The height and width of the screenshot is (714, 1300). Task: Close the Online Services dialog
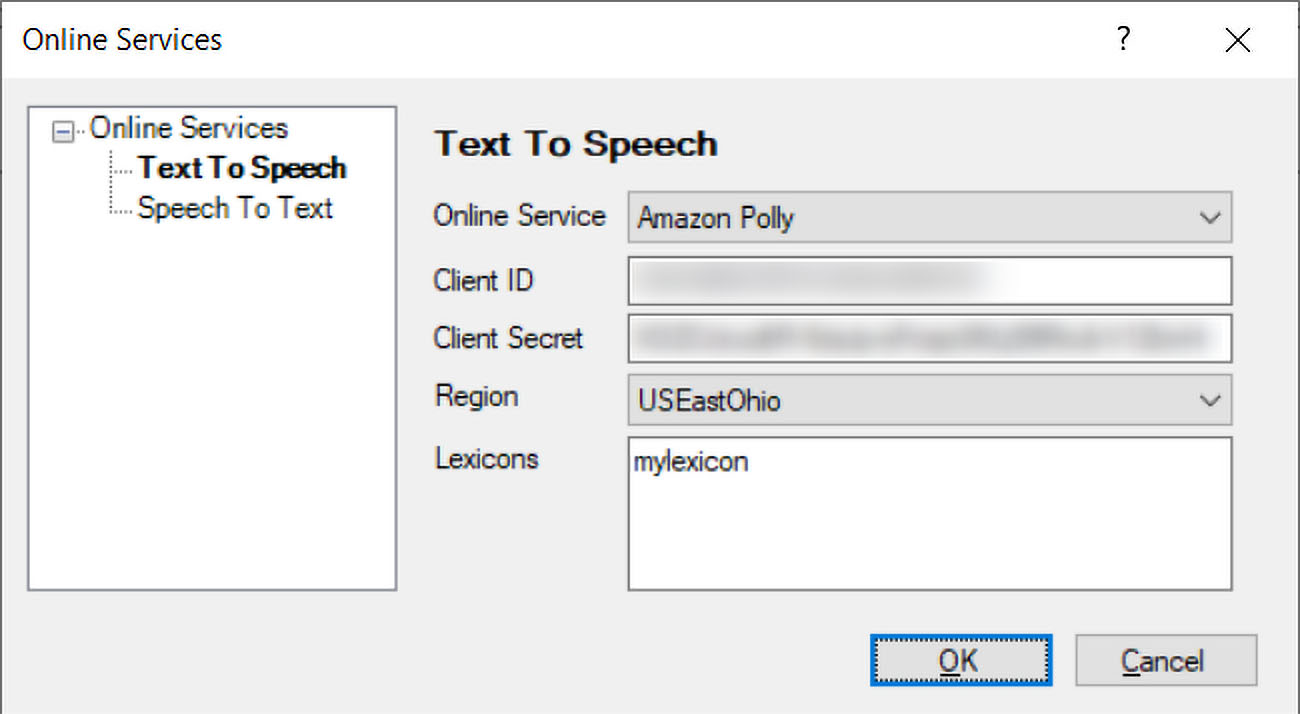pyautogui.click(x=1237, y=40)
